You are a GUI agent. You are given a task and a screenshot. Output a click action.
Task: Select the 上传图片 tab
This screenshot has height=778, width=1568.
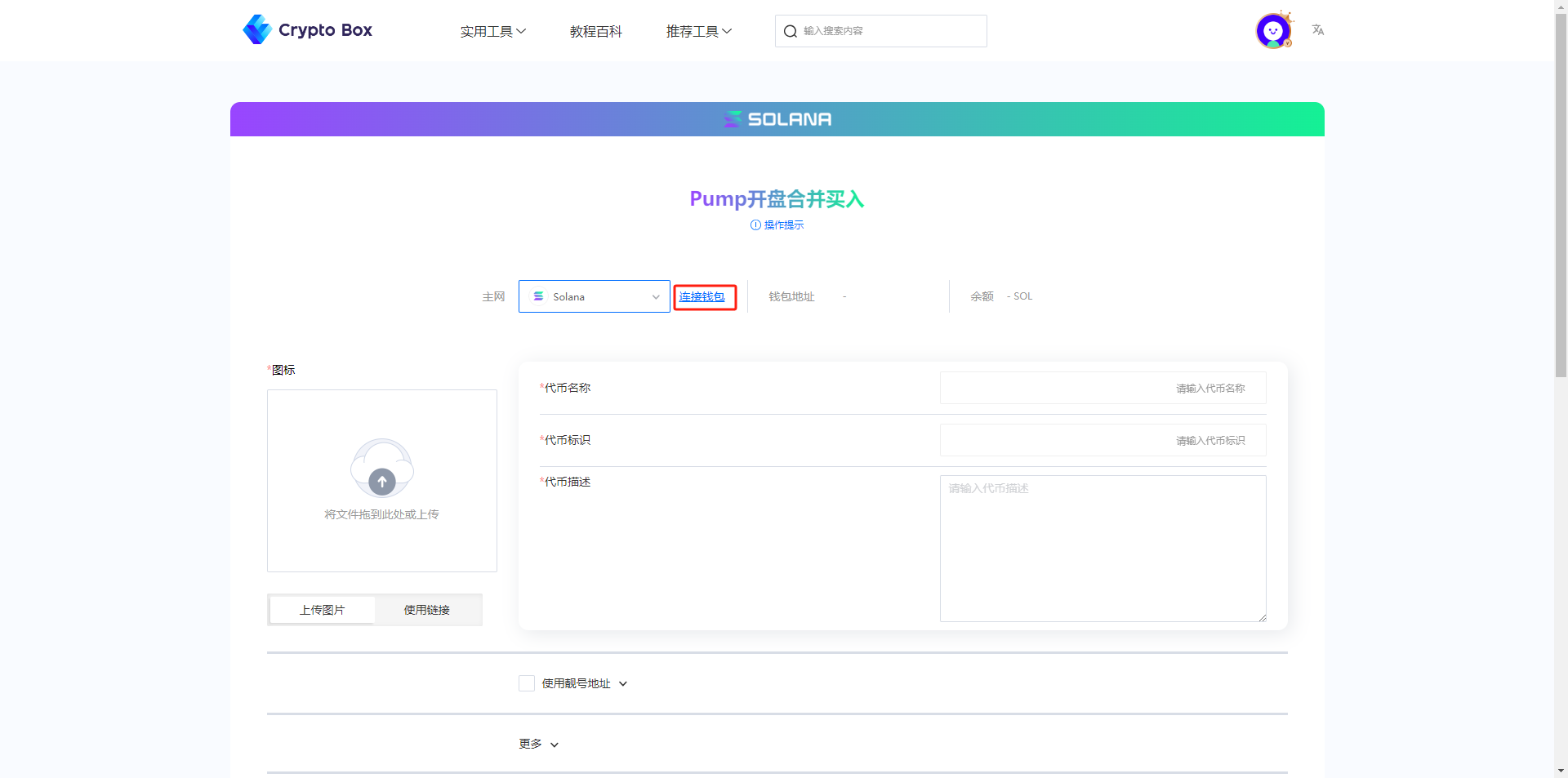(323, 610)
